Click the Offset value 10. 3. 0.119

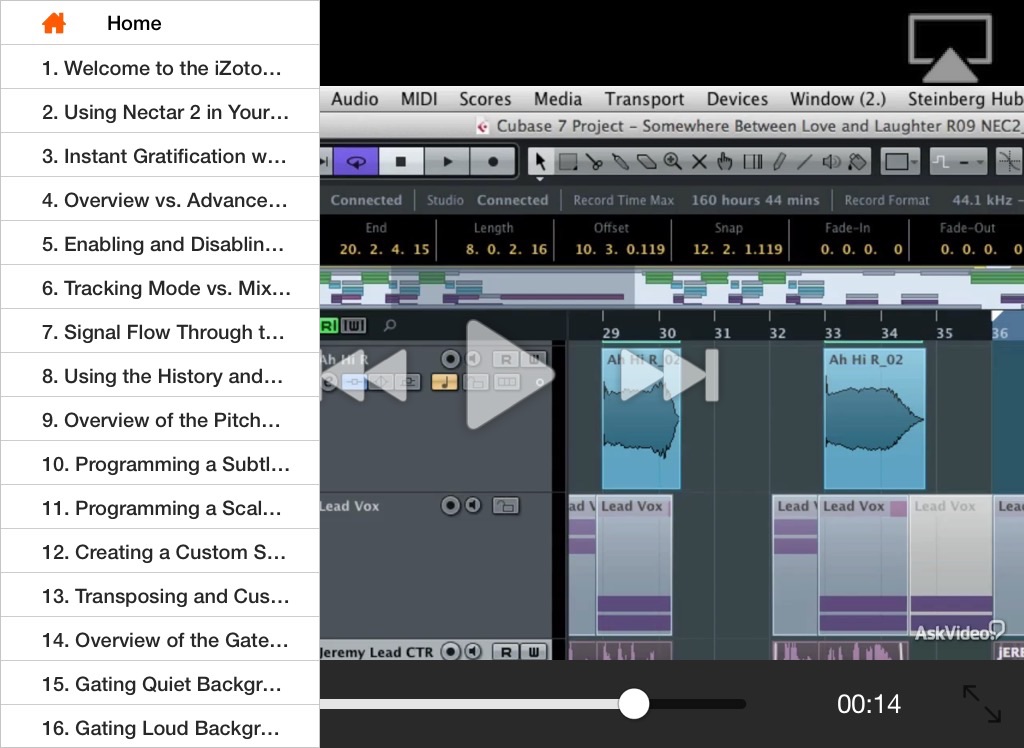[620, 249]
